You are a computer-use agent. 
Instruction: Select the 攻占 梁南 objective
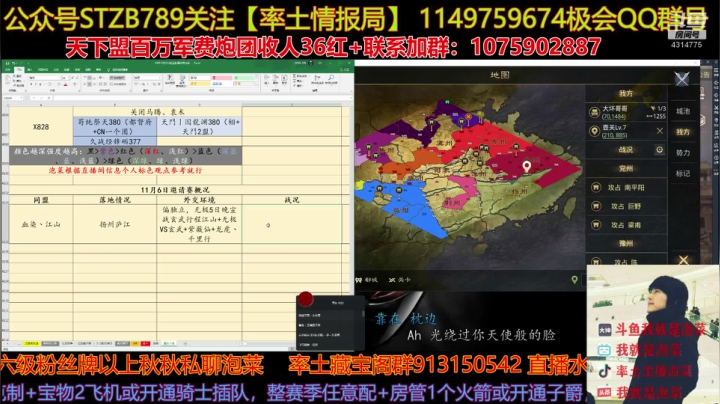pyautogui.click(x=626, y=225)
